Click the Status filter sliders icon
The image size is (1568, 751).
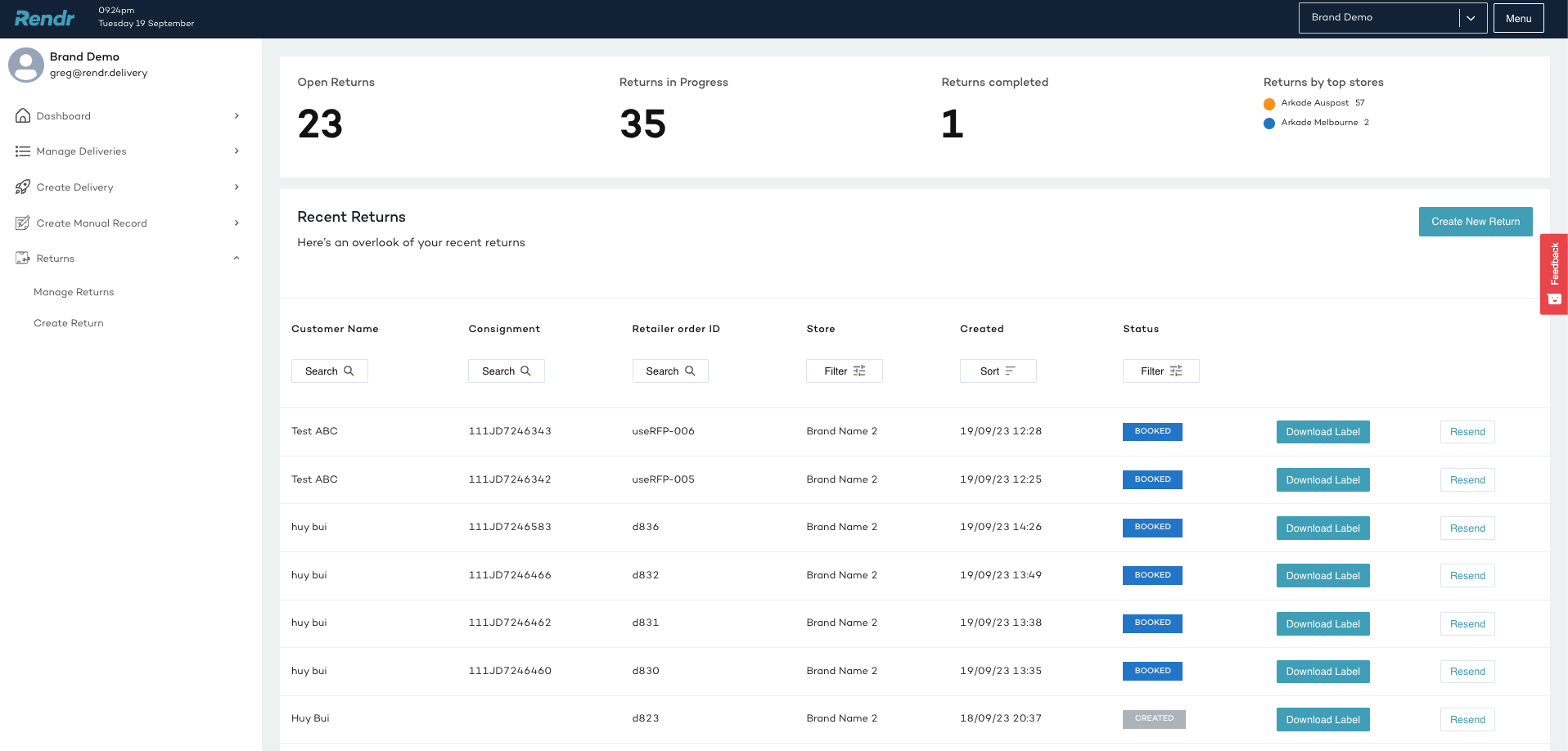tap(1176, 371)
